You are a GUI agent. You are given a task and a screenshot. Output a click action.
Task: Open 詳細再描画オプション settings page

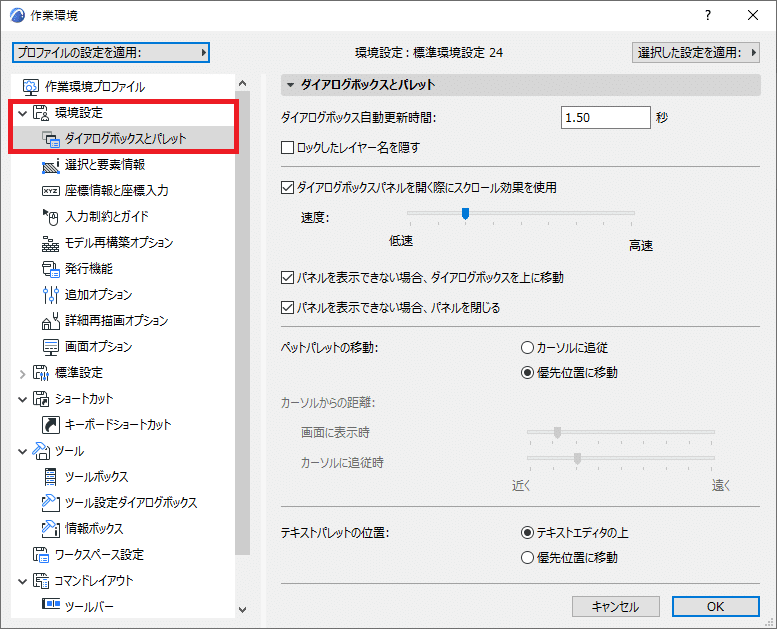click(x=117, y=321)
